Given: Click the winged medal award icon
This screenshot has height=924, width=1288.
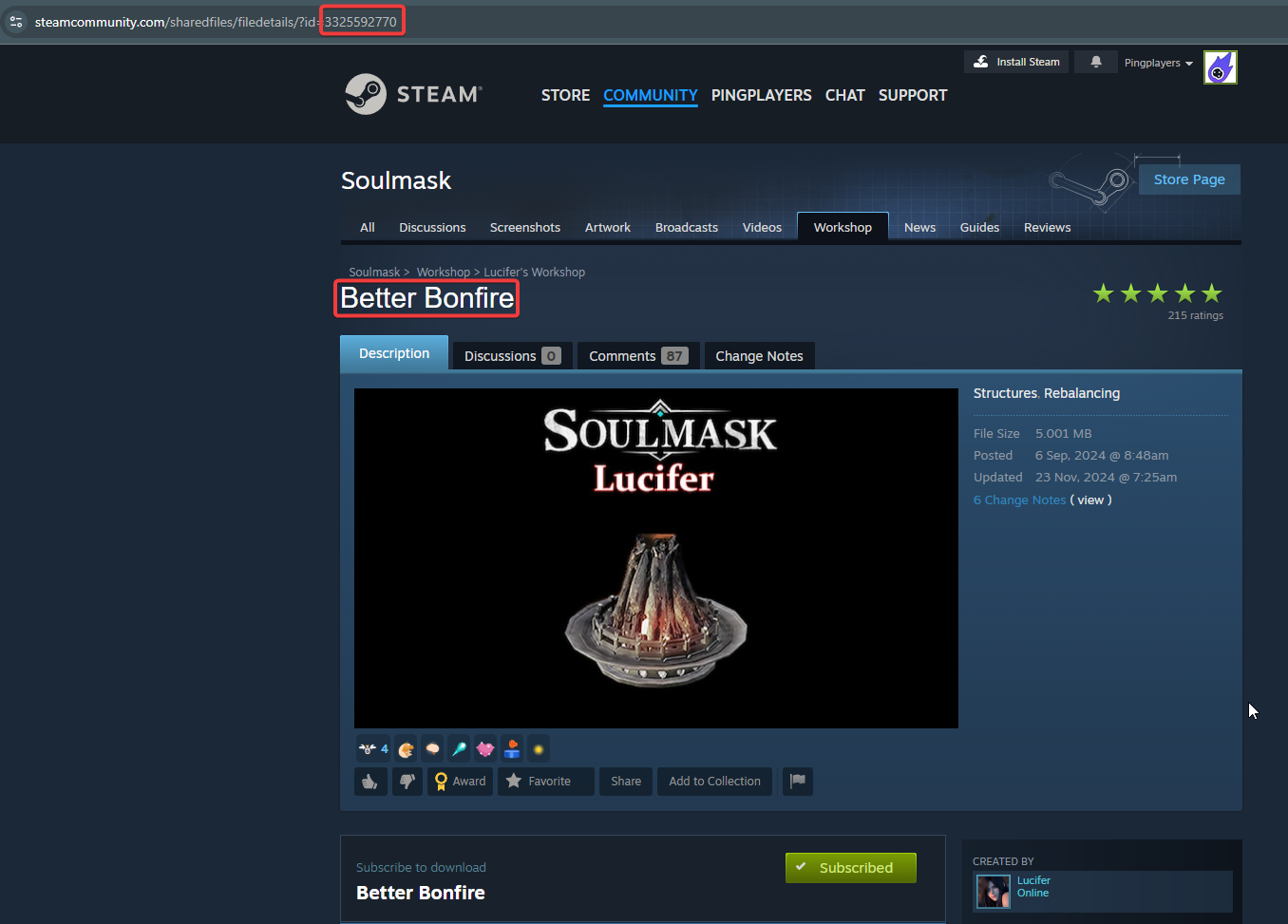Looking at the screenshot, I should click(373, 749).
